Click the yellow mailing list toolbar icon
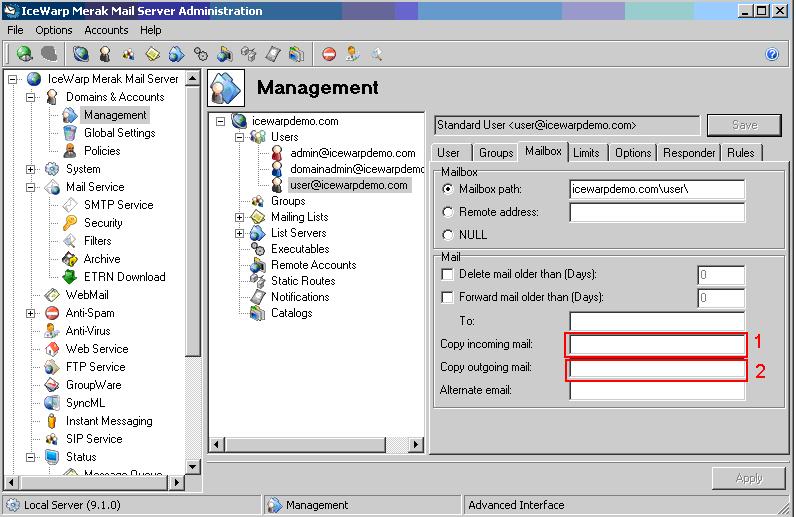Viewport: 796px width, 517px height. [x=152, y=54]
